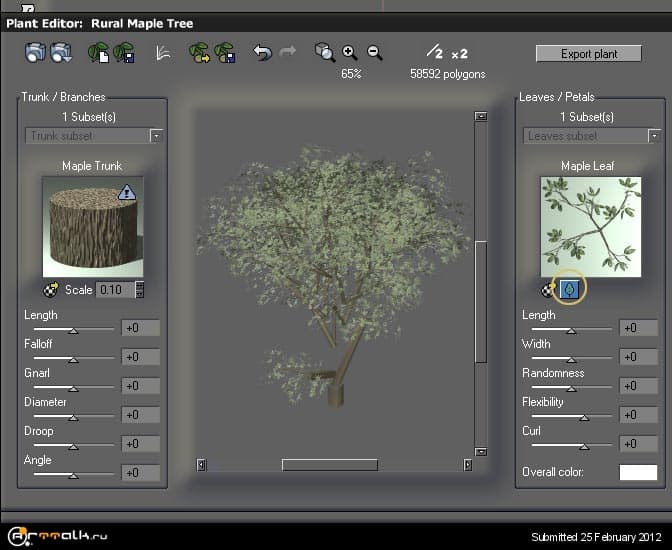Click the divide-by-2 polygon reduction icon
The image size is (672, 550).
tap(433, 51)
